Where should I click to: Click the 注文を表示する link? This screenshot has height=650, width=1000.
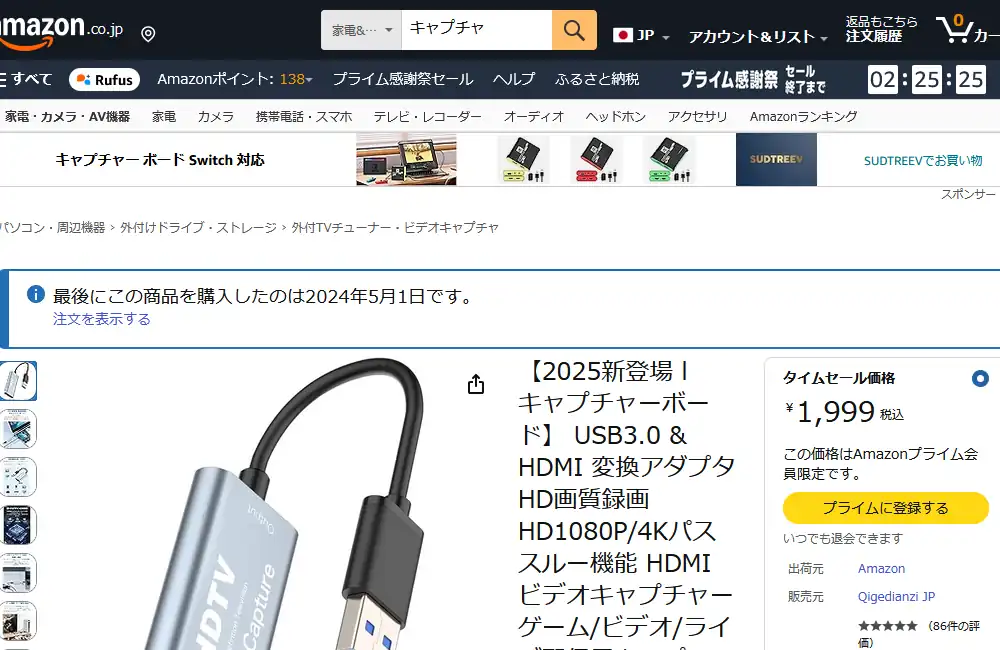(x=101, y=319)
